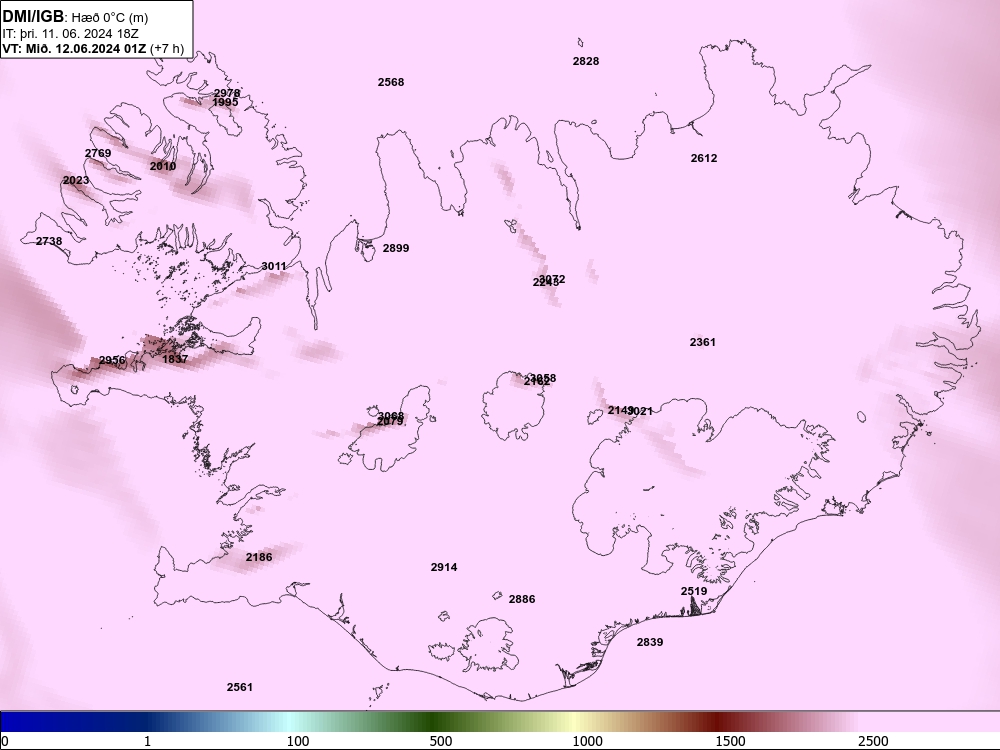Click the value 1837 on the map

(x=175, y=359)
